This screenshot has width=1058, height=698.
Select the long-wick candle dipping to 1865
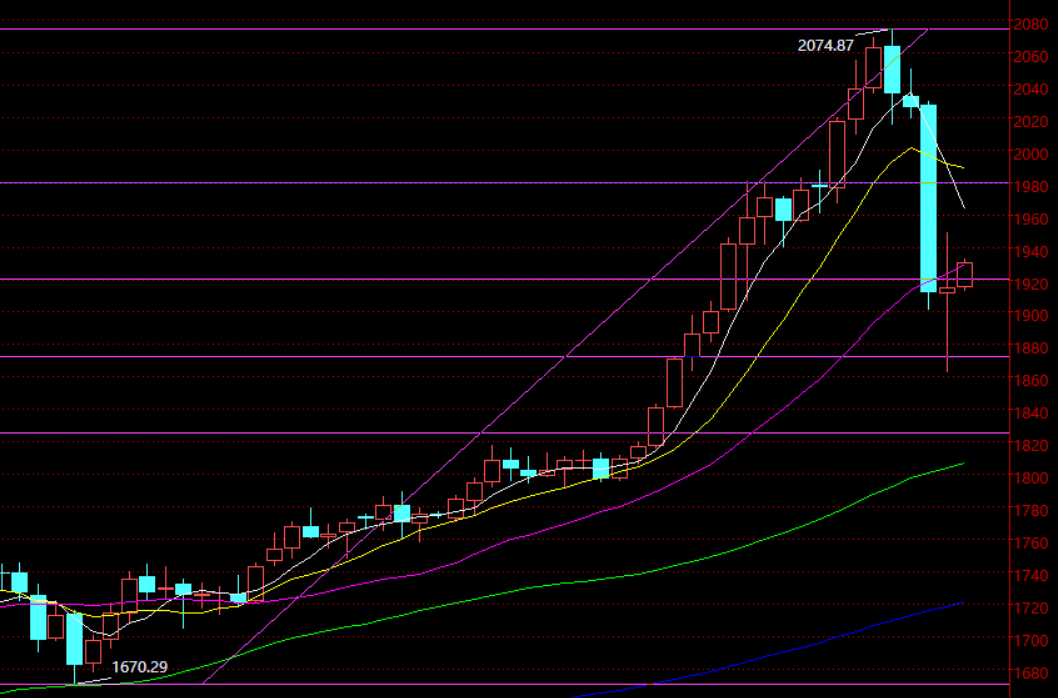click(x=947, y=290)
